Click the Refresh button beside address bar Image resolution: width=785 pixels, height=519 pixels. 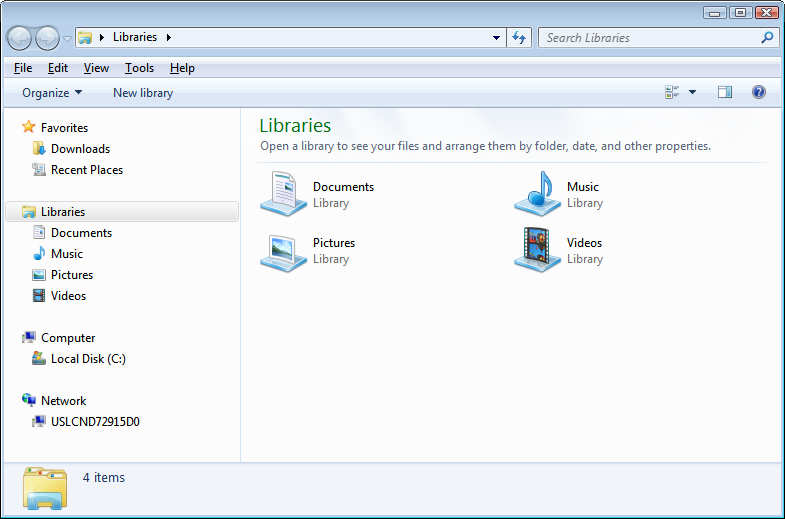(x=519, y=38)
